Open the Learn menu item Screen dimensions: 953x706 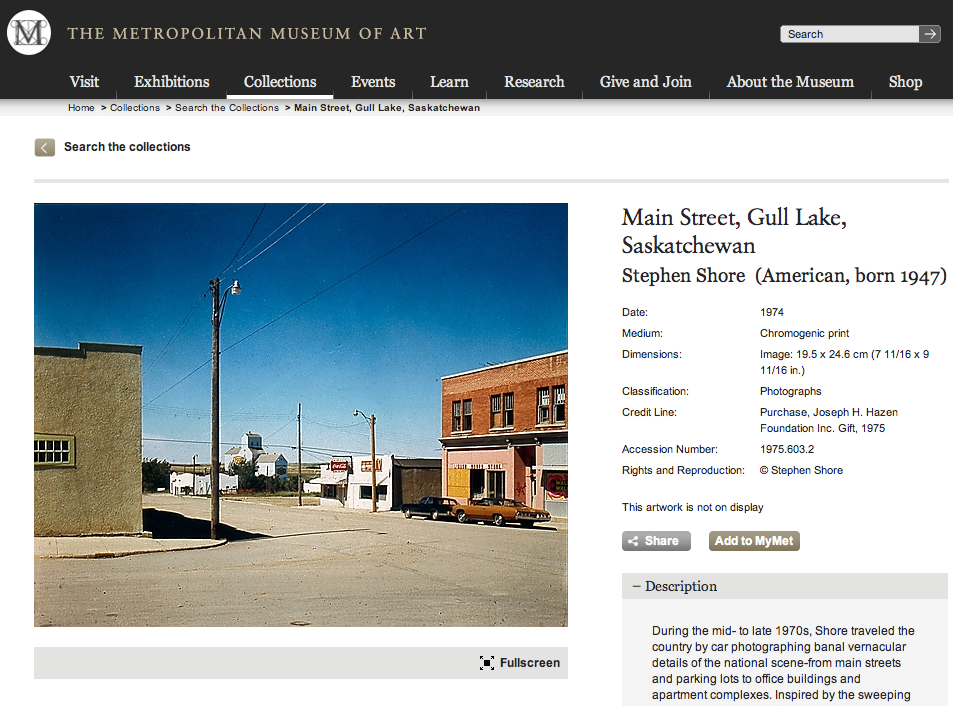(x=449, y=82)
